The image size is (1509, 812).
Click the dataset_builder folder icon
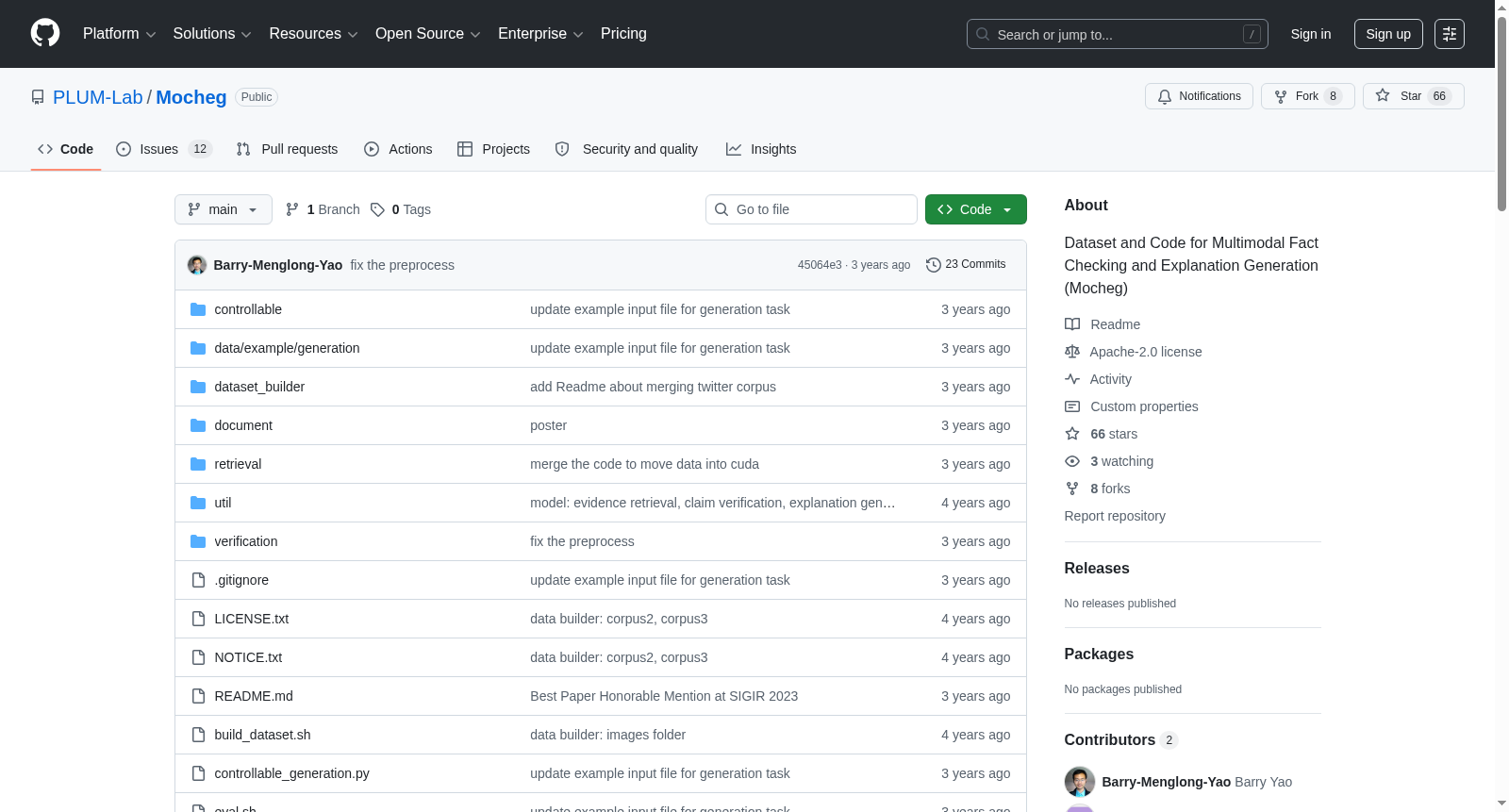[198, 387]
